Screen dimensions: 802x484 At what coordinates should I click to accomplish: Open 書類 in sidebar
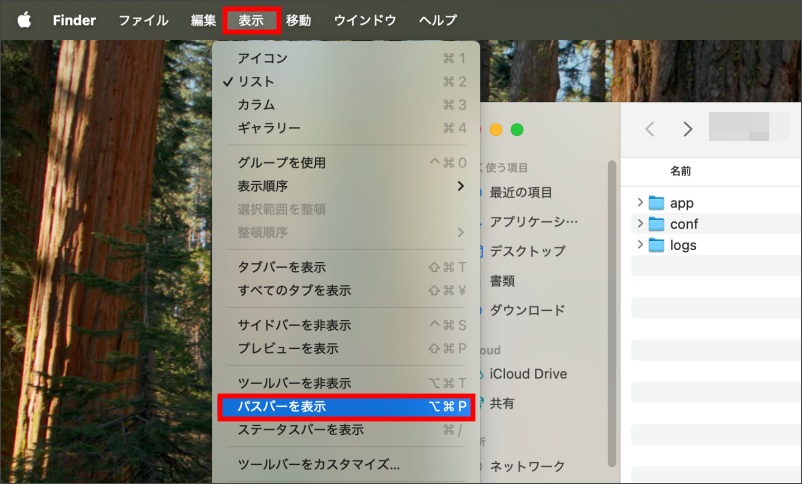pos(502,281)
